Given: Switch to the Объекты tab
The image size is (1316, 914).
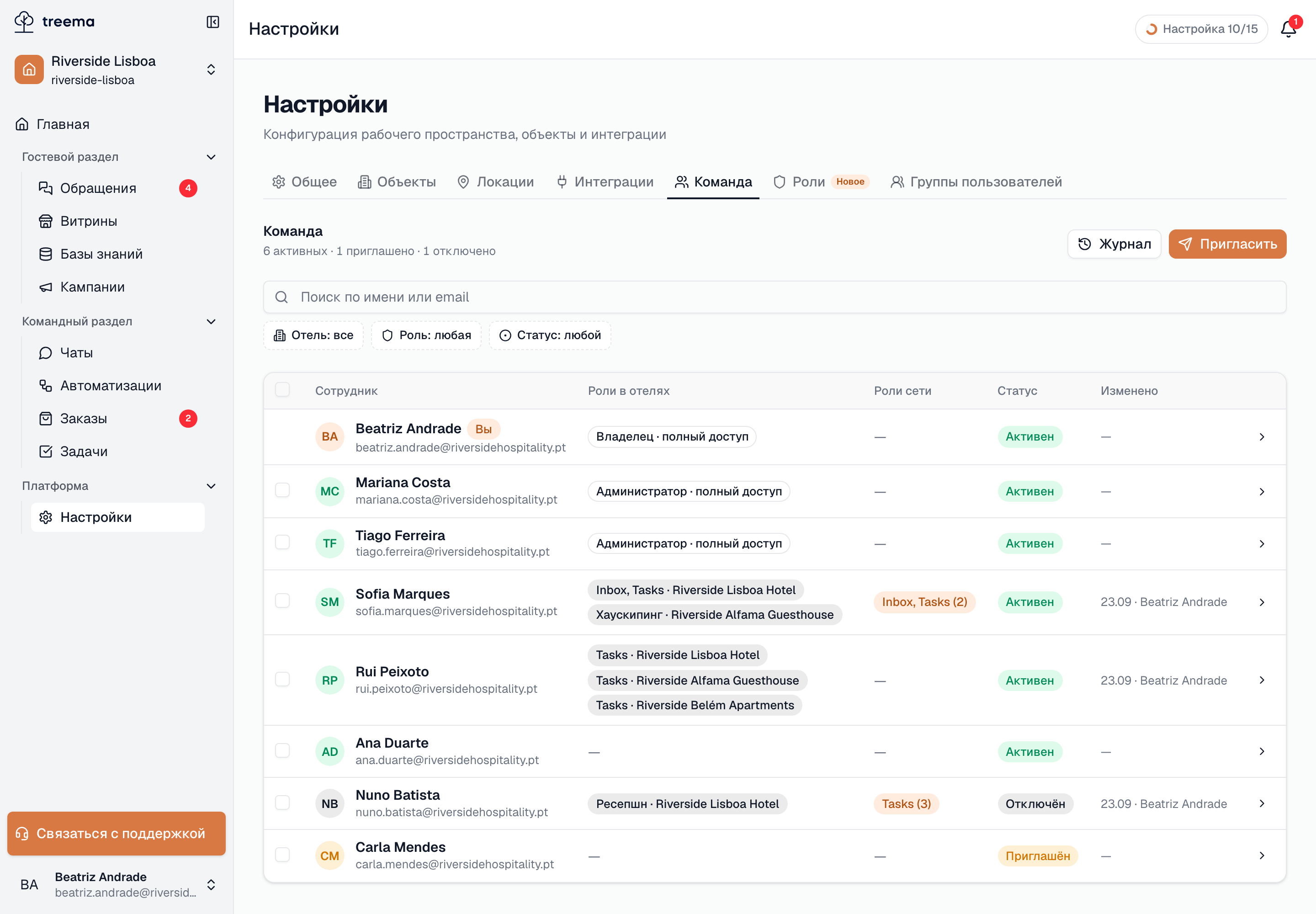Looking at the screenshot, I should [x=397, y=182].
